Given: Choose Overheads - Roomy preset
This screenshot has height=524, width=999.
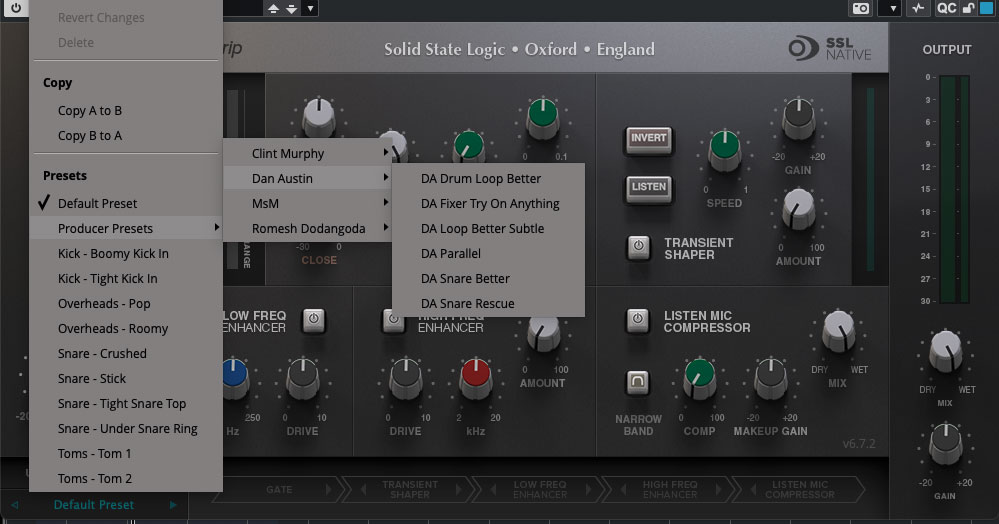Looking at the screenshot, I should tap(126, 328).
